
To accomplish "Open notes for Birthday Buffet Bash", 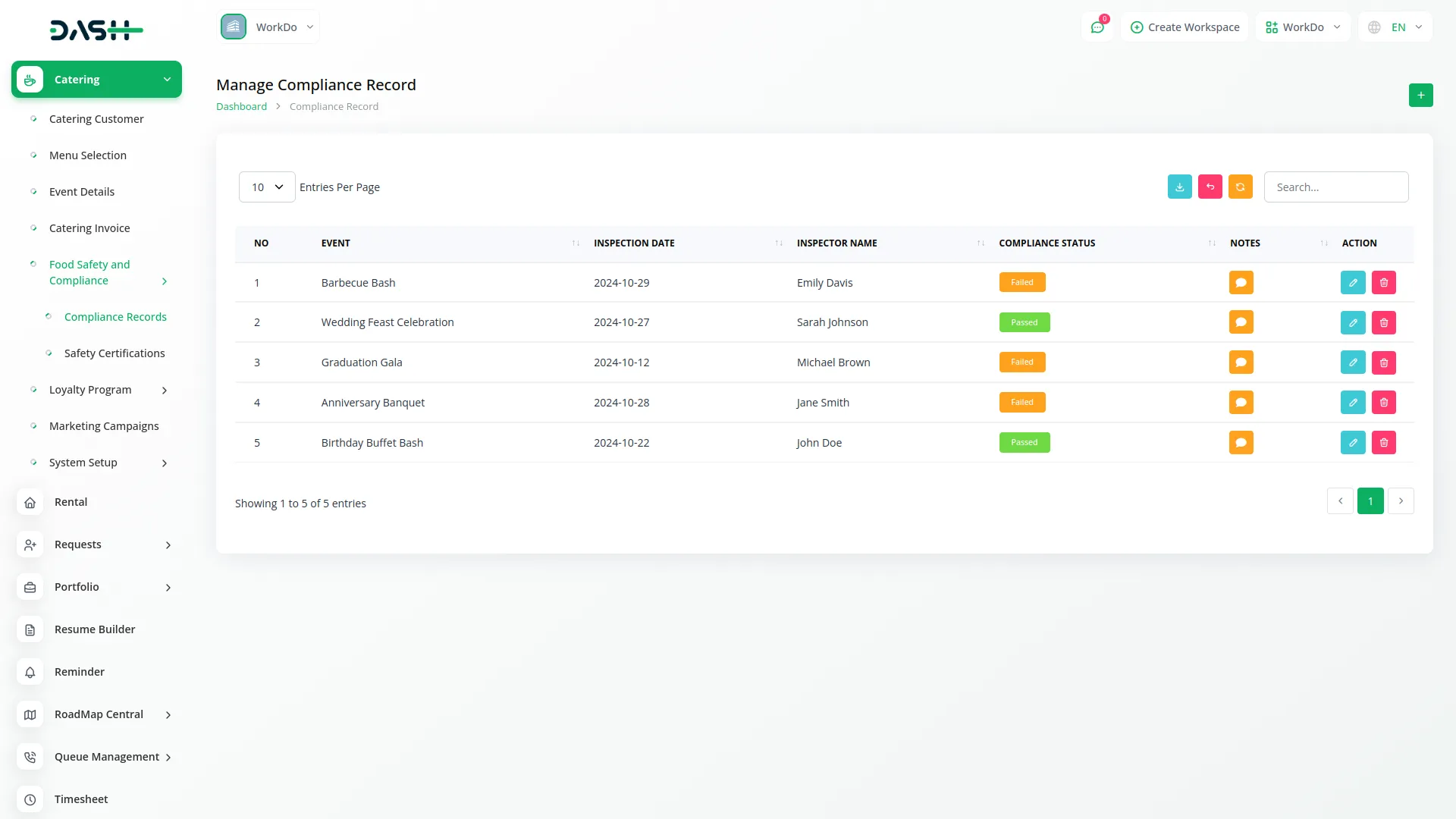I will [x=1241, y=443].
